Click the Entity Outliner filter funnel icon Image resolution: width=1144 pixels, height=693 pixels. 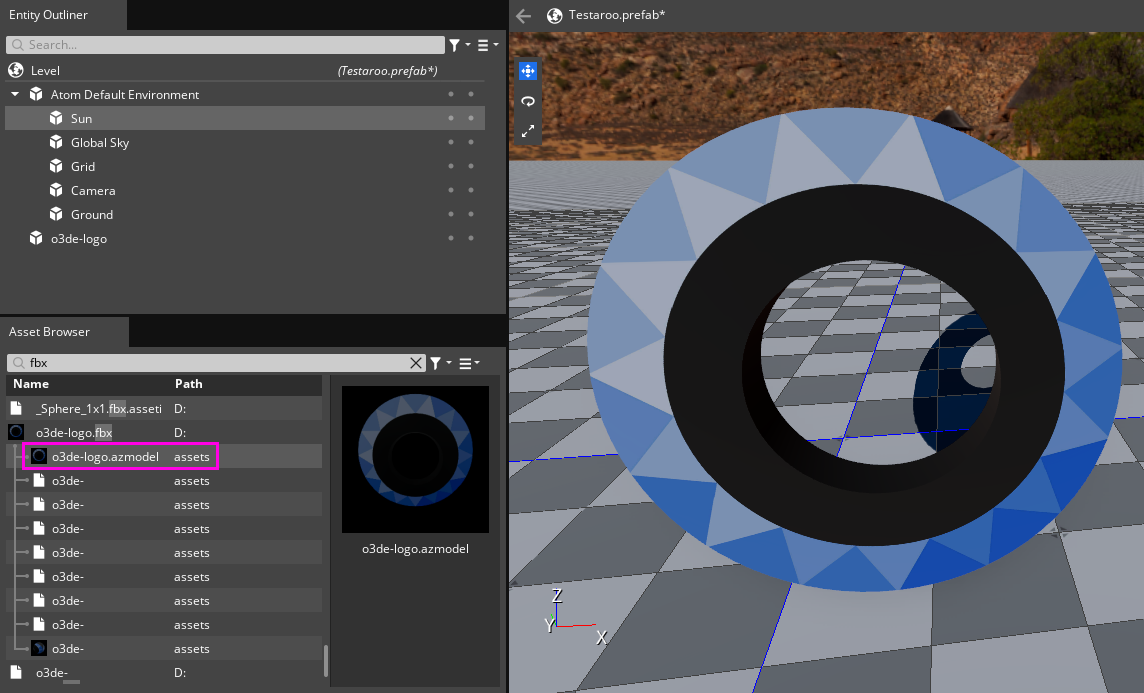pos(455,45)
